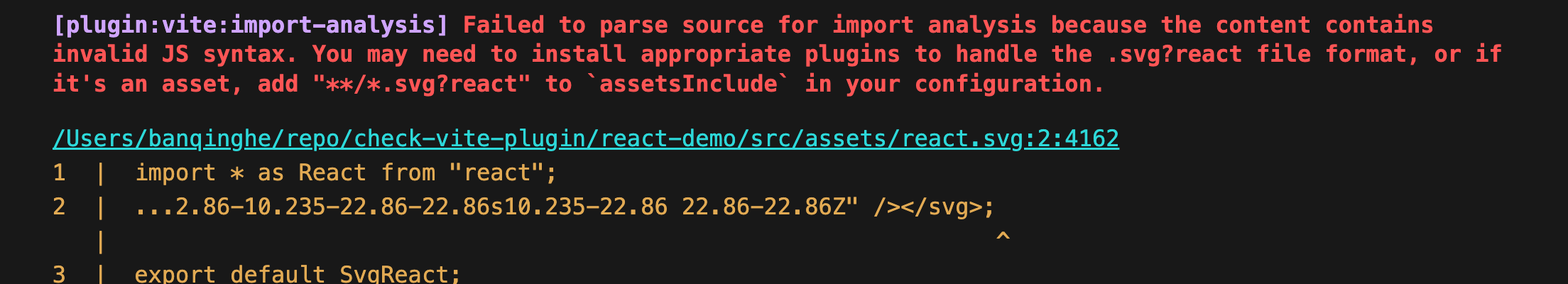Click the word "configuration" ending the error message
Image resolution: width=1568 pixels, height=284 pixels.
tap(1008, 84)
